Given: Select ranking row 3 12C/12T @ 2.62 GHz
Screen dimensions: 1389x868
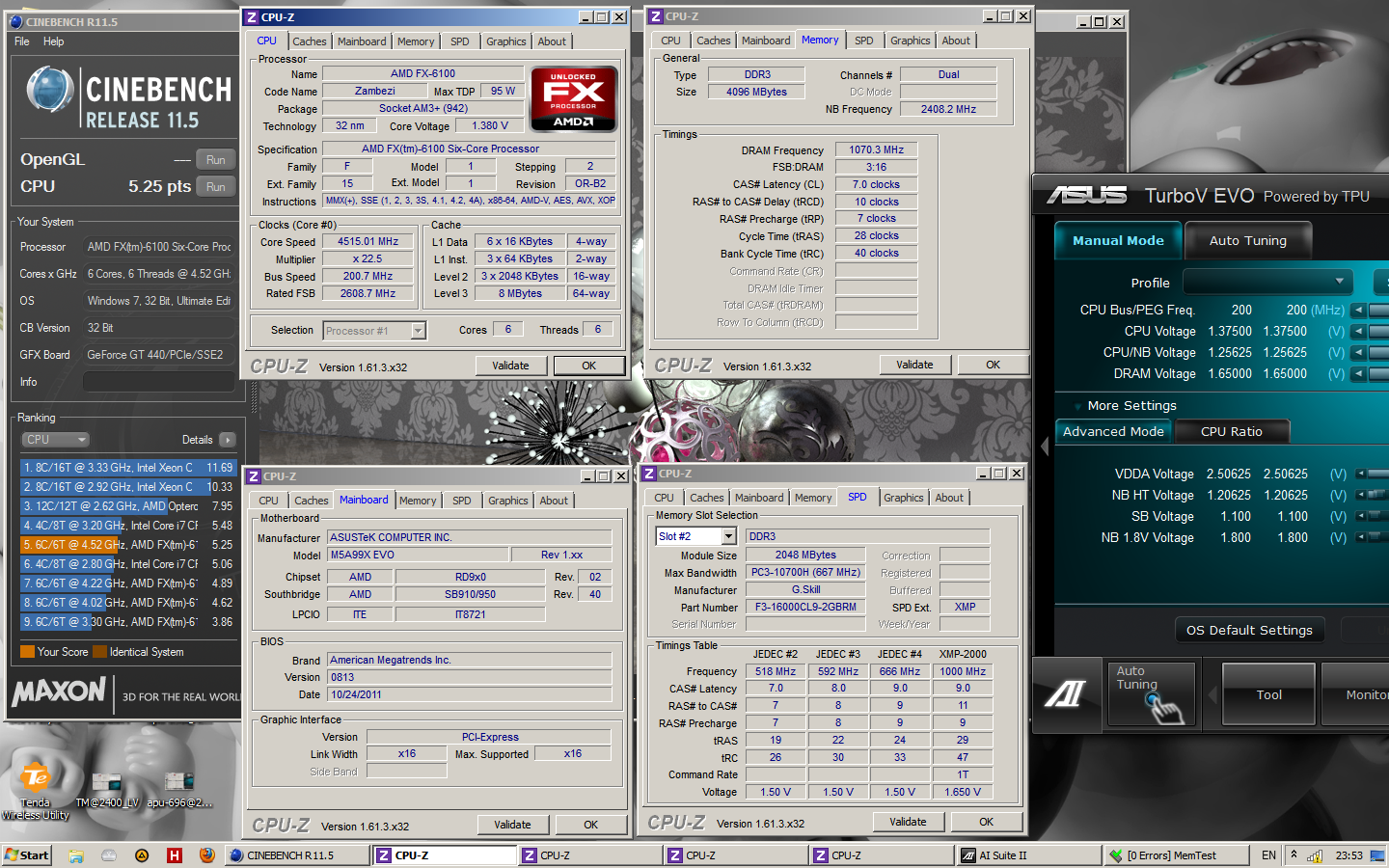Looking at the screenshot, I should point(127,506).
